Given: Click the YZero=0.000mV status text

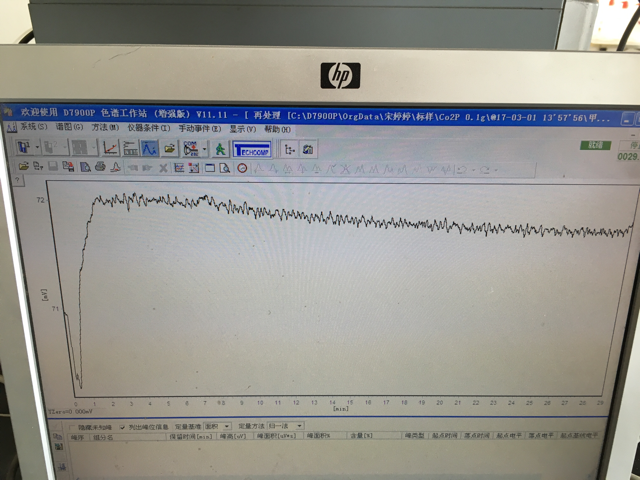Looking at the screenshot, I should click(x=70, y=412).
